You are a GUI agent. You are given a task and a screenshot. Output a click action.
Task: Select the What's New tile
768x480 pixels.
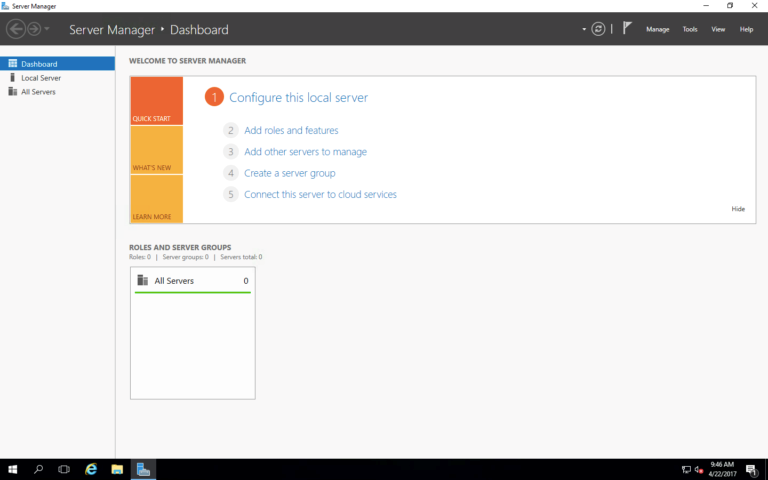(x=157, y=150)
